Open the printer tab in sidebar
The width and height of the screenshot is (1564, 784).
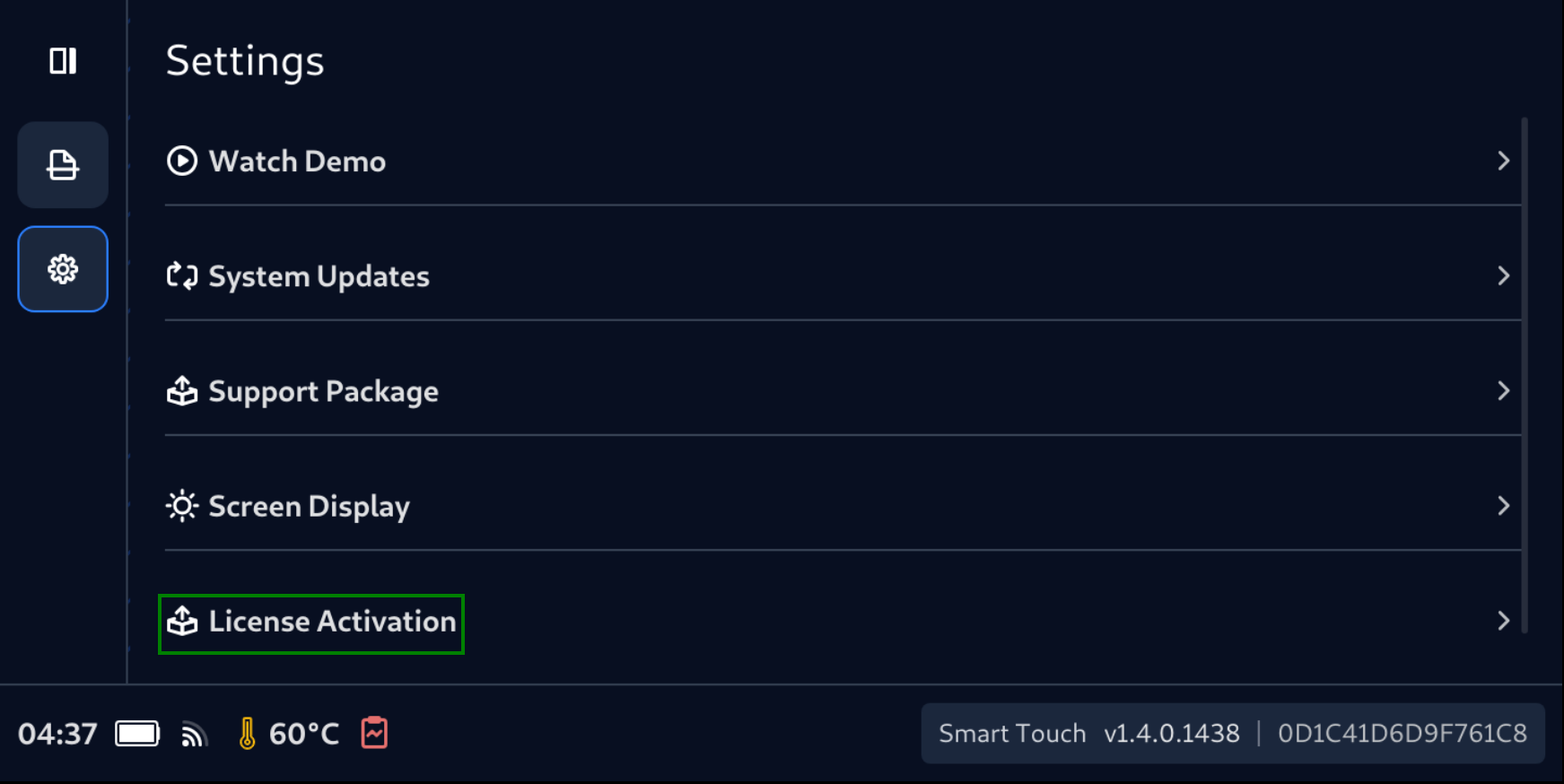[63, 165]
